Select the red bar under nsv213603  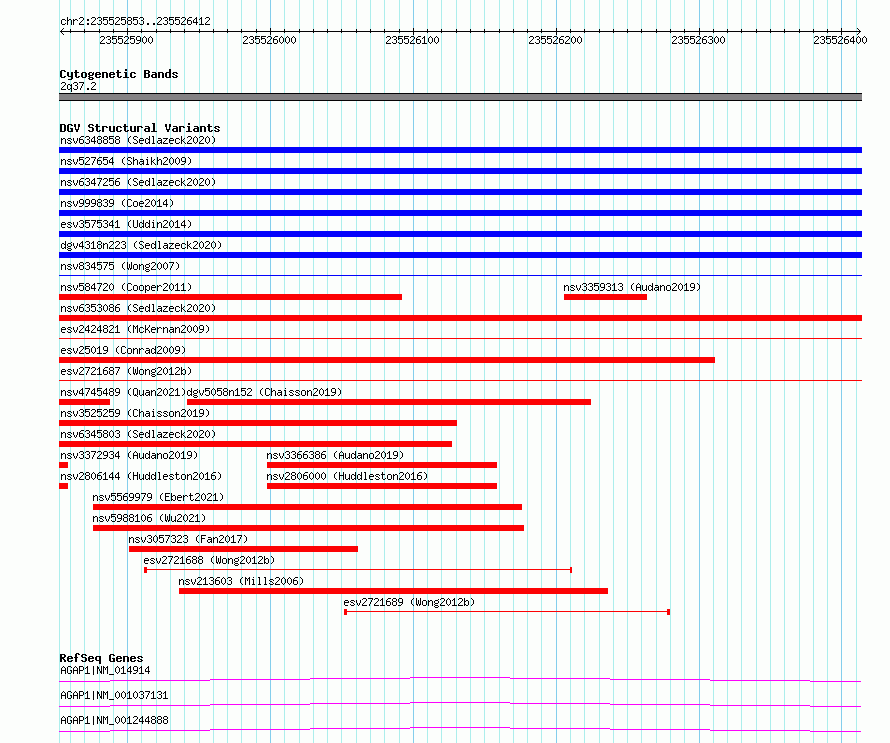pyautogui.click(x=393, y=591)
